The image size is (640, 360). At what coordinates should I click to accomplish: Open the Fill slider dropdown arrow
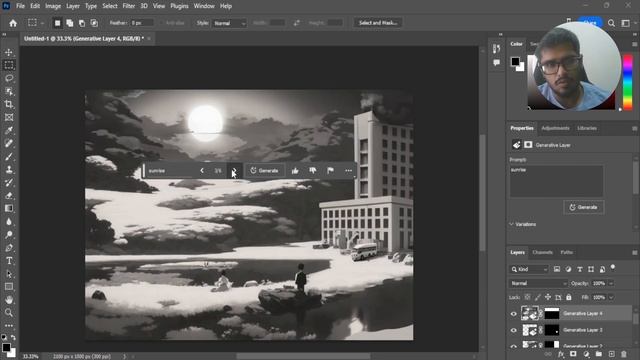[611, 298]
